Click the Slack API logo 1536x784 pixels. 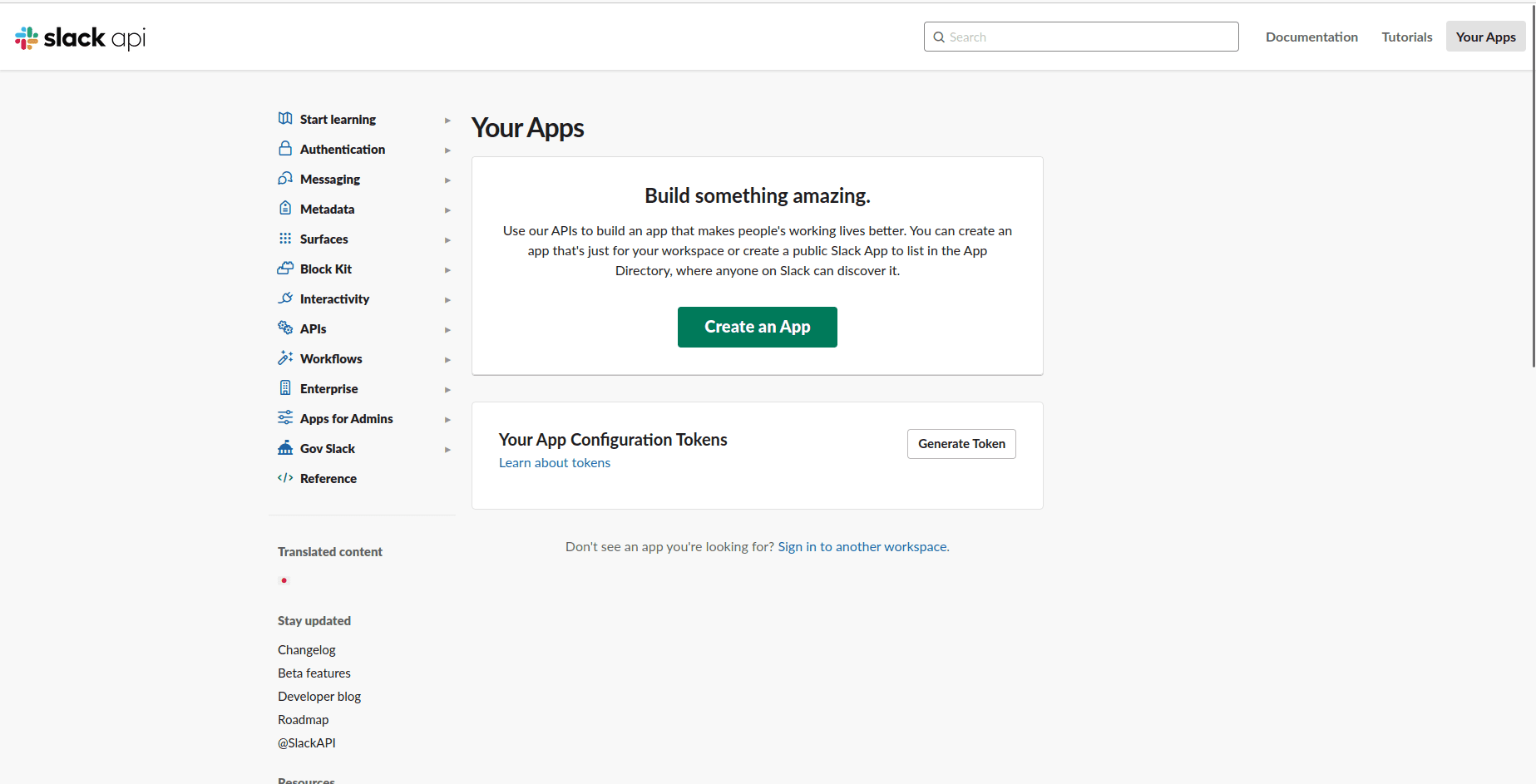(x=81, y=37)
